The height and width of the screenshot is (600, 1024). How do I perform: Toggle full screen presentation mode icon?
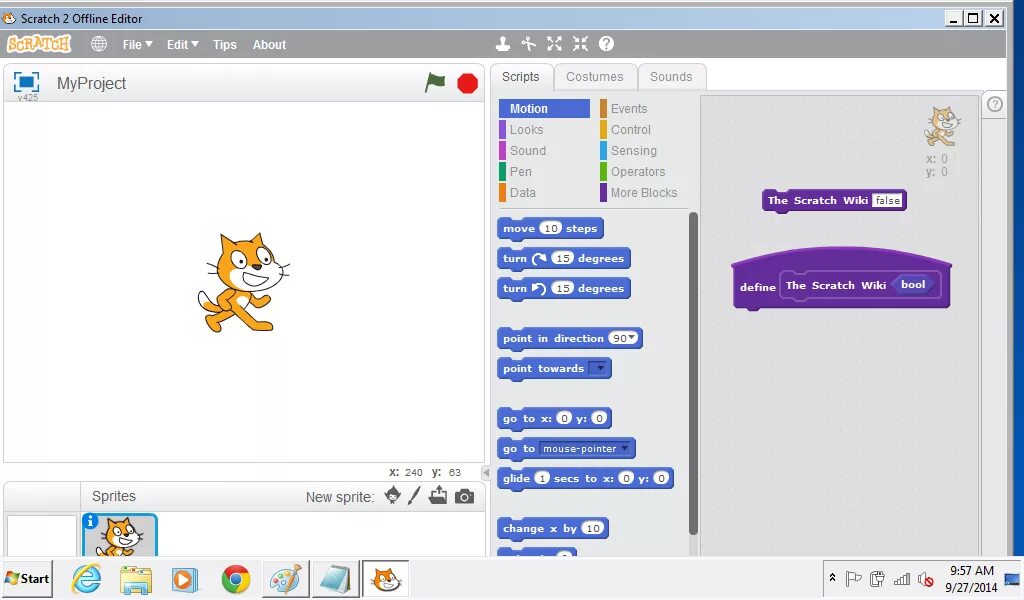[27, 82]
